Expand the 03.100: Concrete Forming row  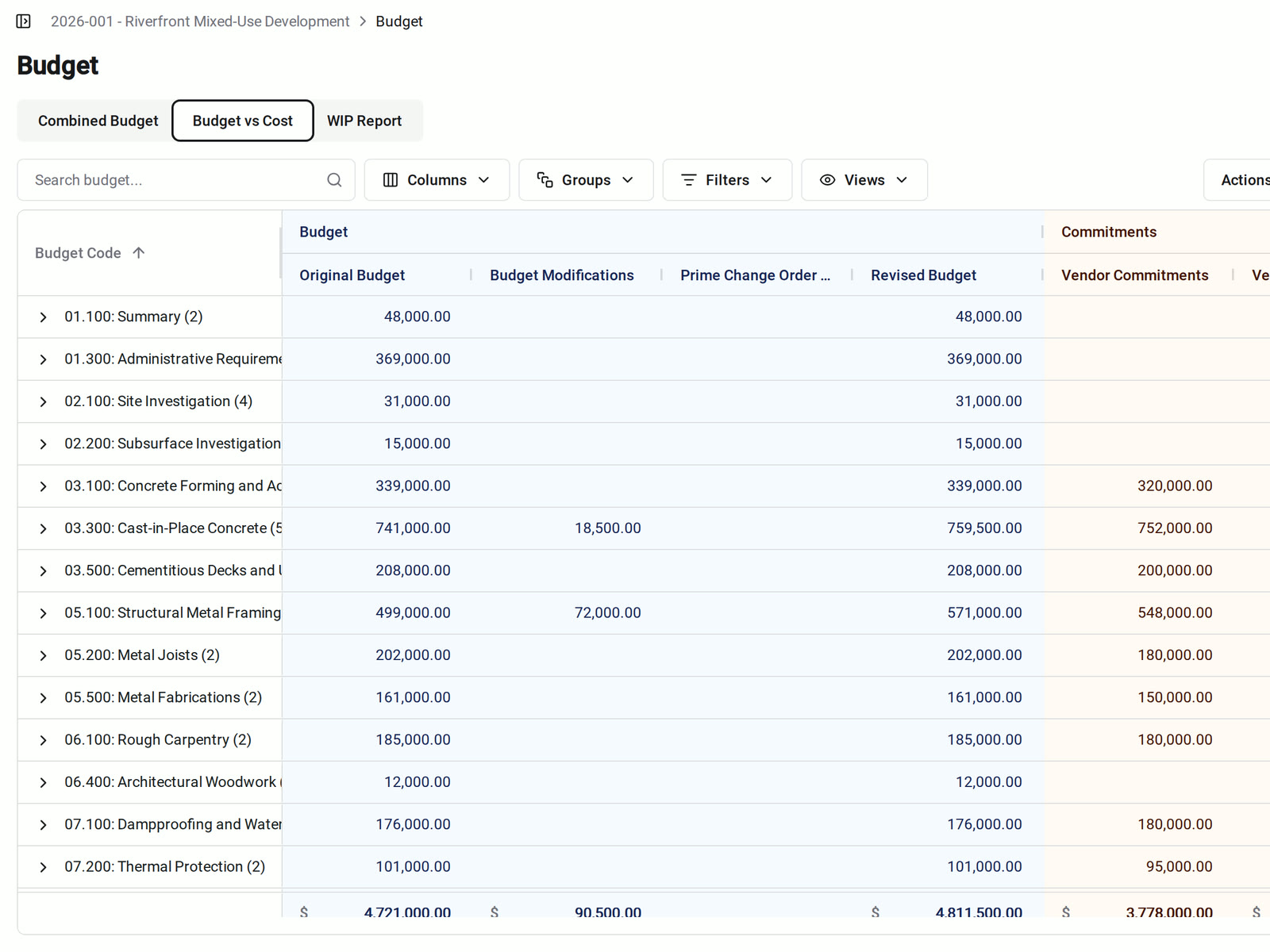point(44,486)
